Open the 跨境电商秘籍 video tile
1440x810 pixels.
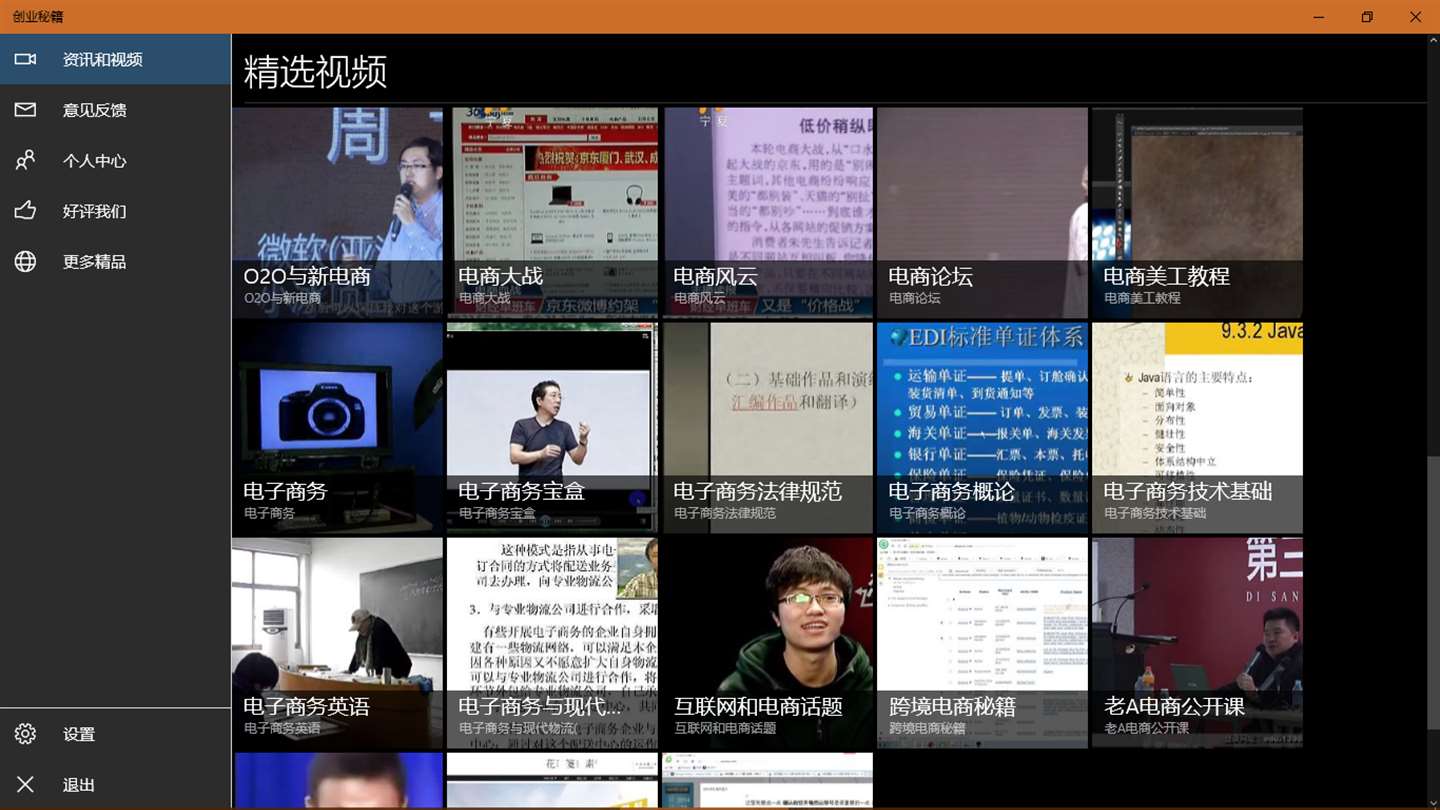982,643
